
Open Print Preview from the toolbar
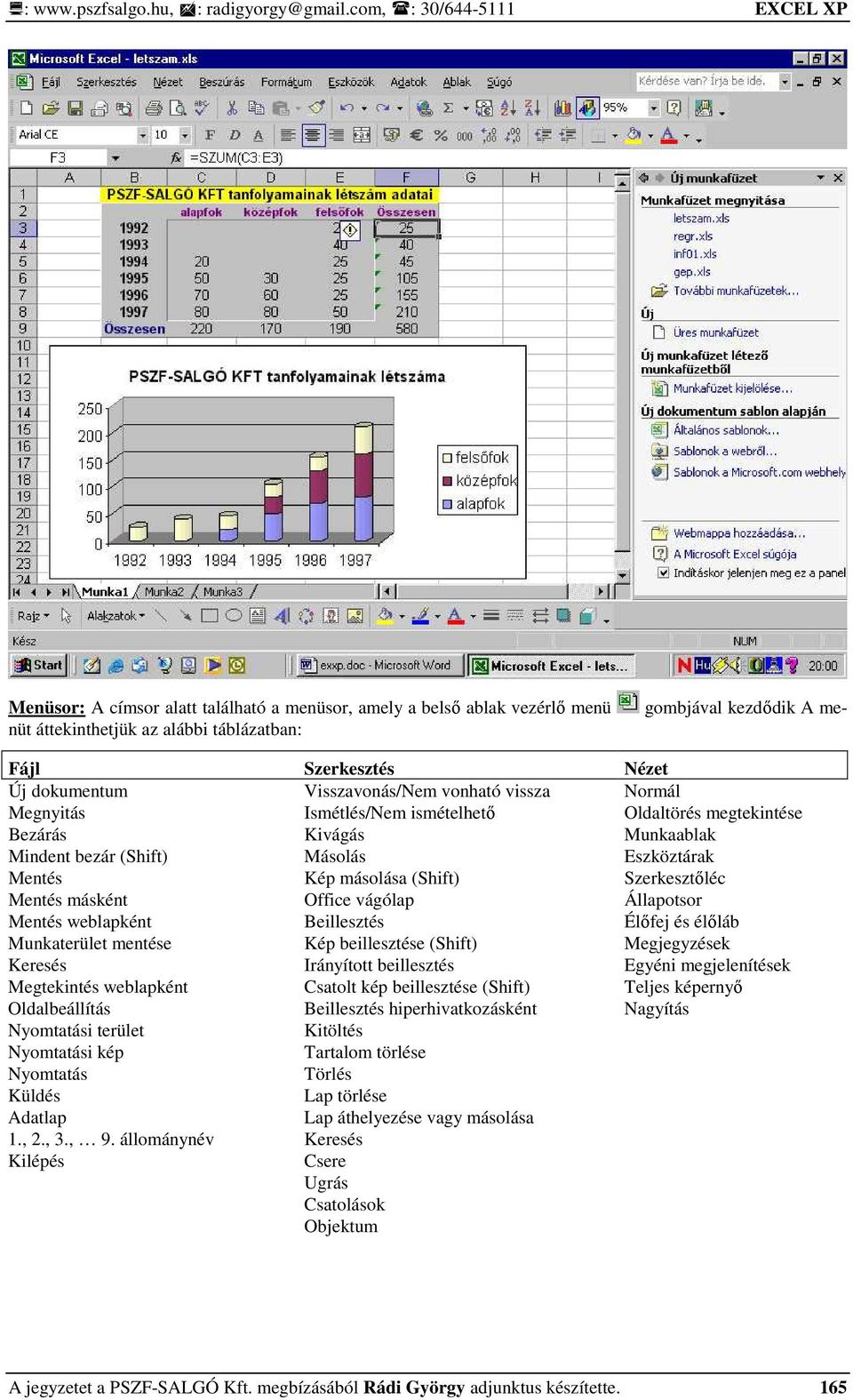[x=178, y=108]
